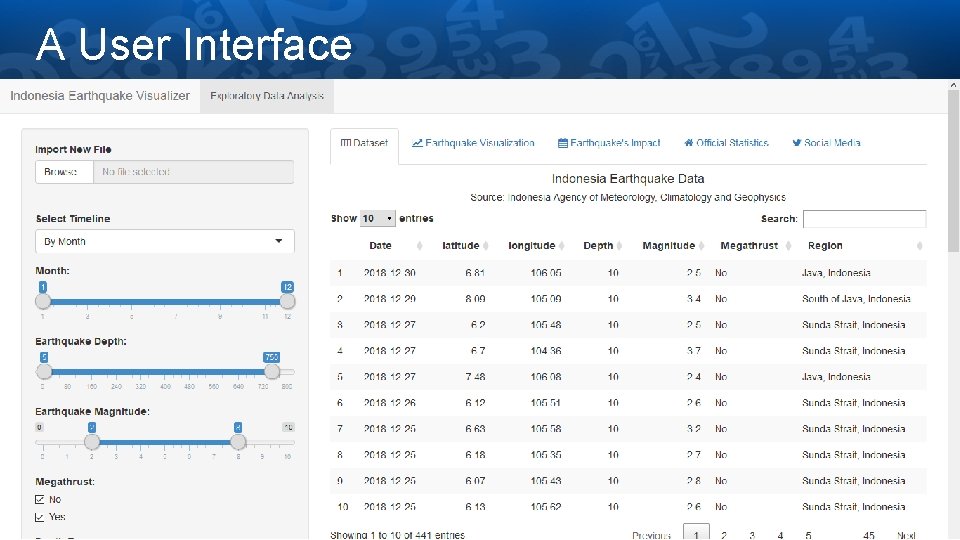
Task: Go to page 2 of the table
Action: point(724,535)
